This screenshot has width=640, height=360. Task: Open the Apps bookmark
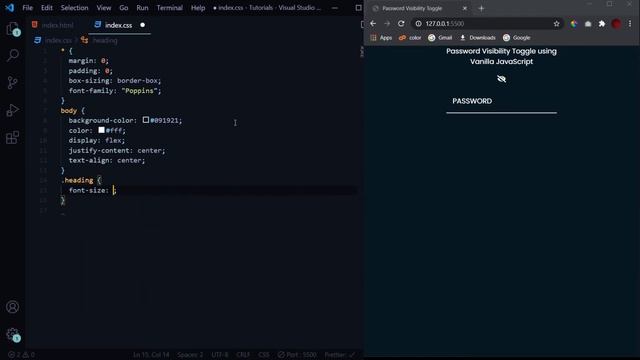click(x=381, y=38)
